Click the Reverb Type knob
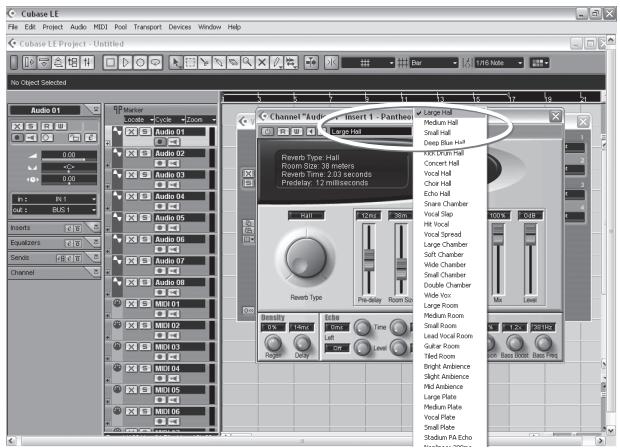This screenshot has width=620, height=448. point(306,258)
